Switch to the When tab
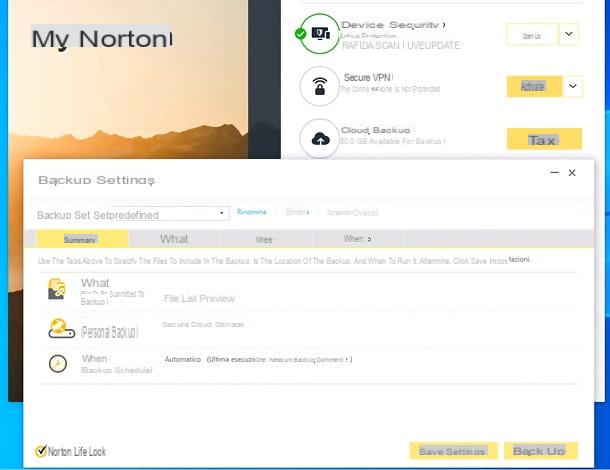Viewport: 610px width, 470px height. [x=358, y=239]
